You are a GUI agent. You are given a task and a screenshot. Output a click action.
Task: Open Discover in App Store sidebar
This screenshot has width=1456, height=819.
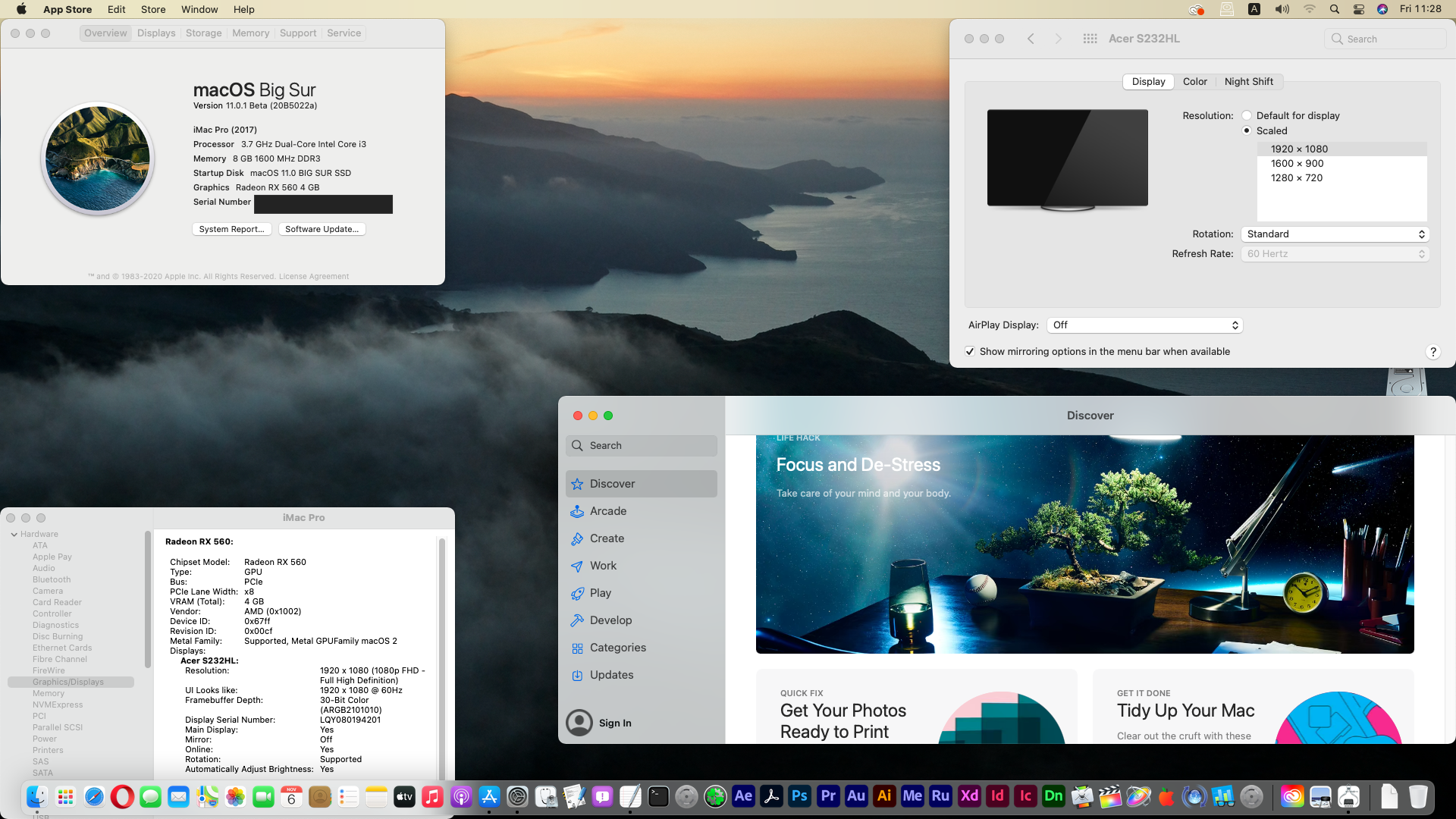click(x=641, y=484)
